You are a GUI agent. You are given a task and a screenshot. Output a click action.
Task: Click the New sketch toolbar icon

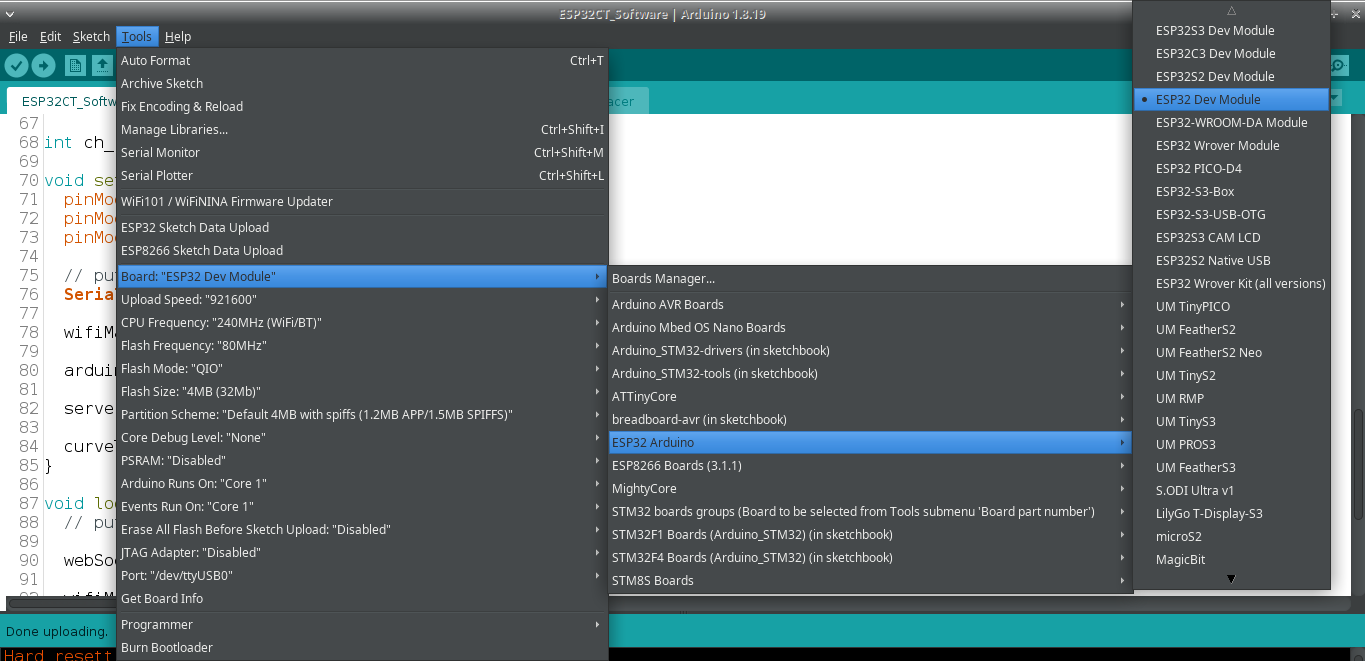pyautogui.click(x=75, y=66)
